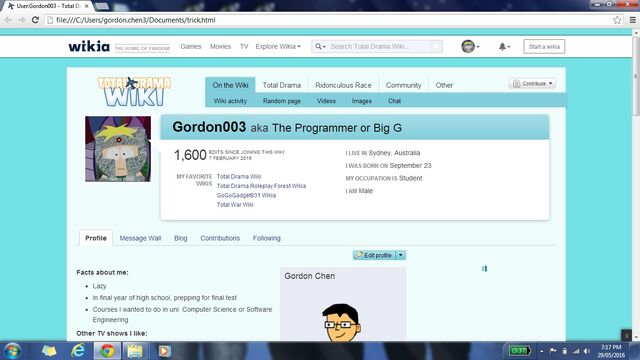This screenshot has height=360, width=640.
Task: Click the Edit profile button
Action: click(x=374, y=255)
